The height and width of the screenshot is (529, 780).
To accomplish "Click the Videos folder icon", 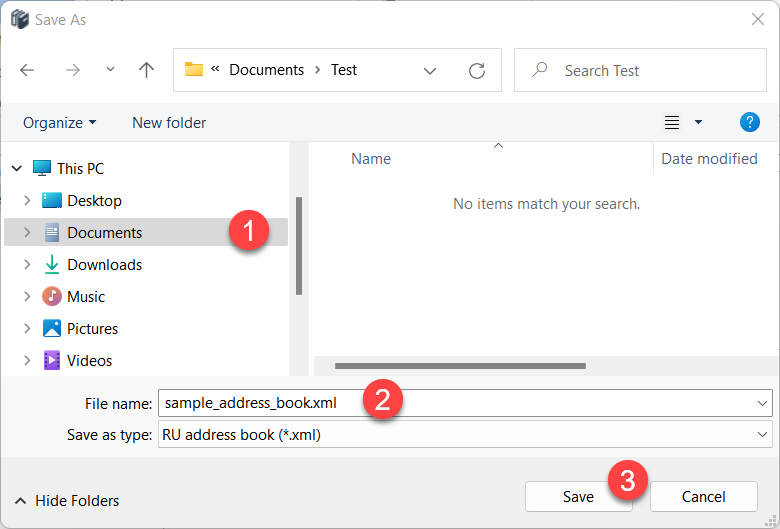I will click(x=52, y=361).
